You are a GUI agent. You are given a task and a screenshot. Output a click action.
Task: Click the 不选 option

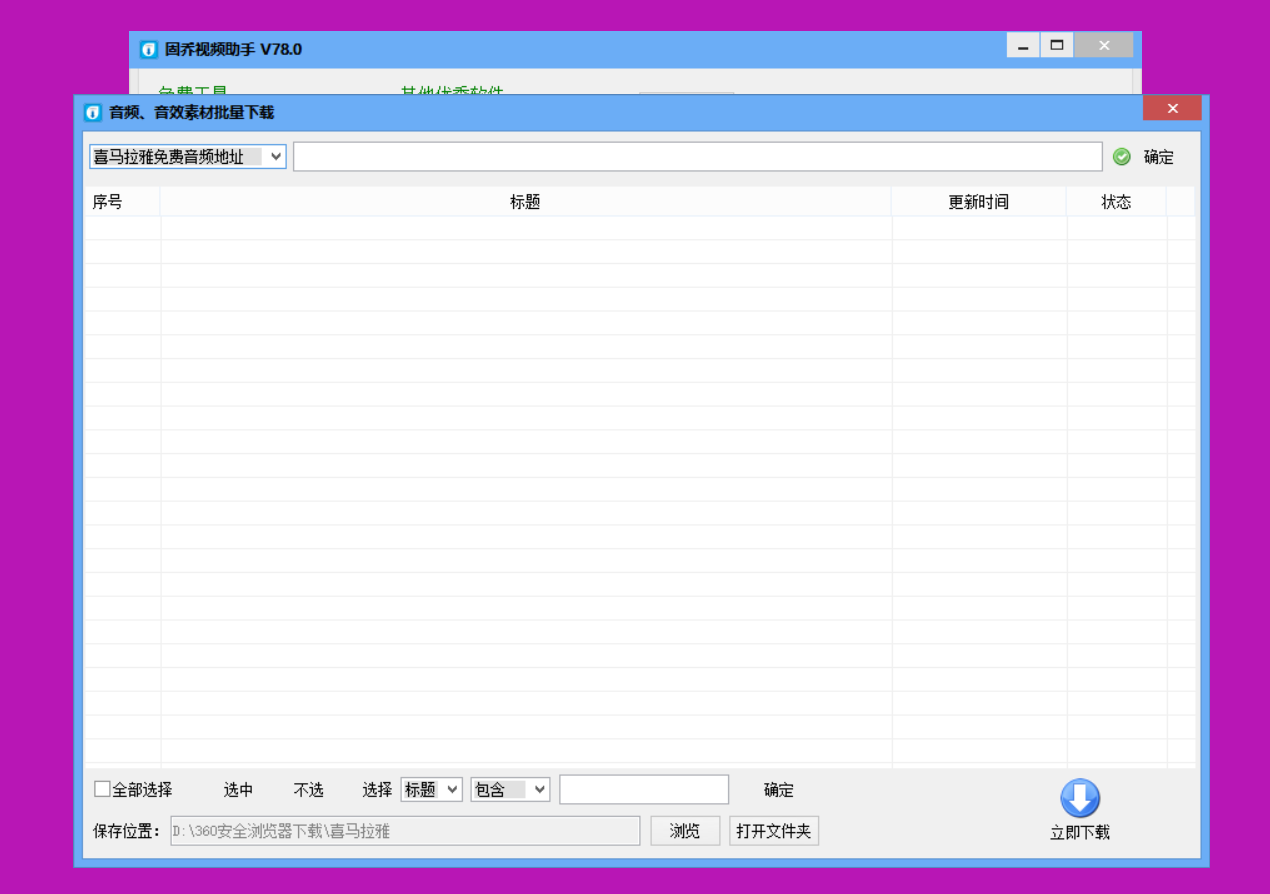pos(309,790)
